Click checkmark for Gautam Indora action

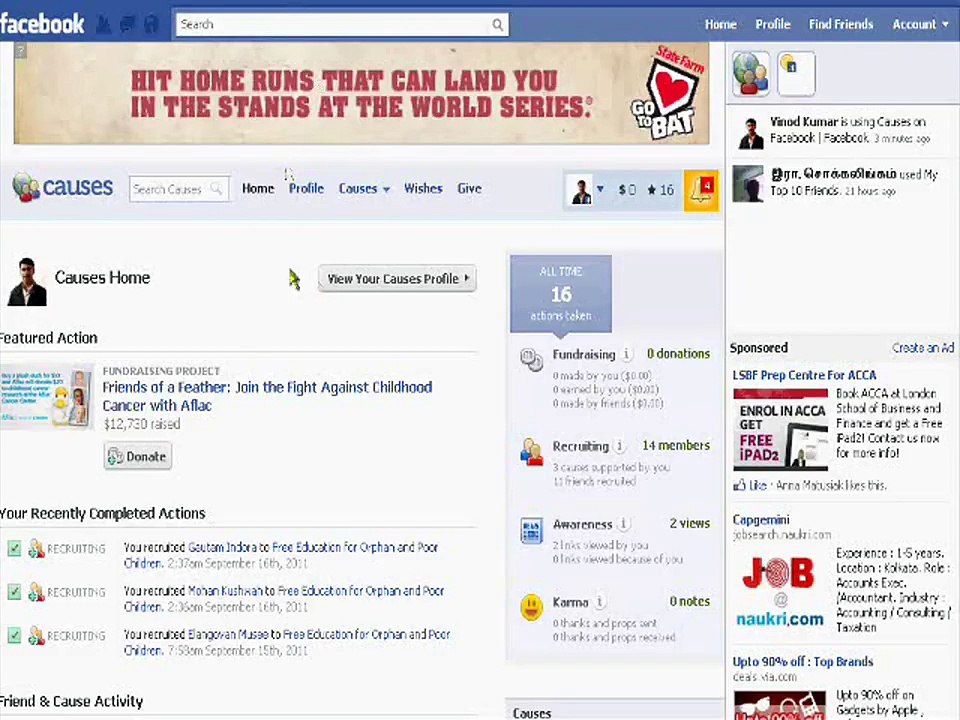tap(14, 548)
